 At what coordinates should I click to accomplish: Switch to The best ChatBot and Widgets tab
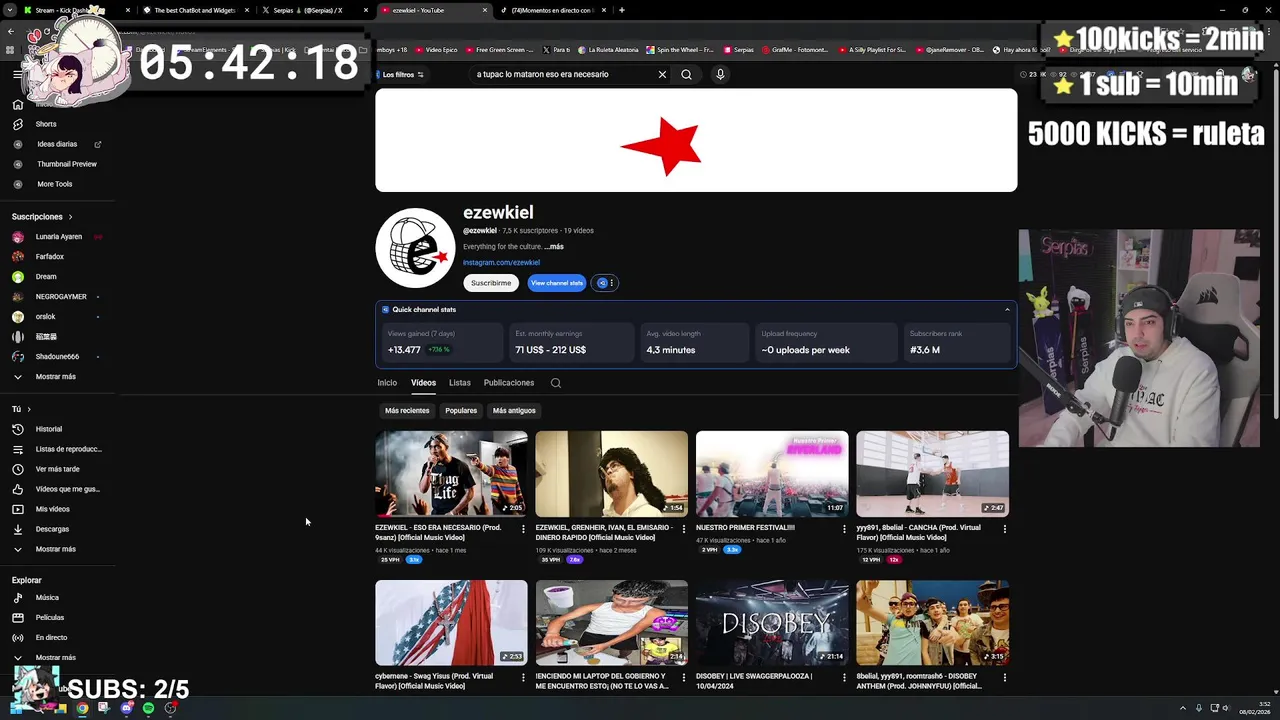click(196, 10)
